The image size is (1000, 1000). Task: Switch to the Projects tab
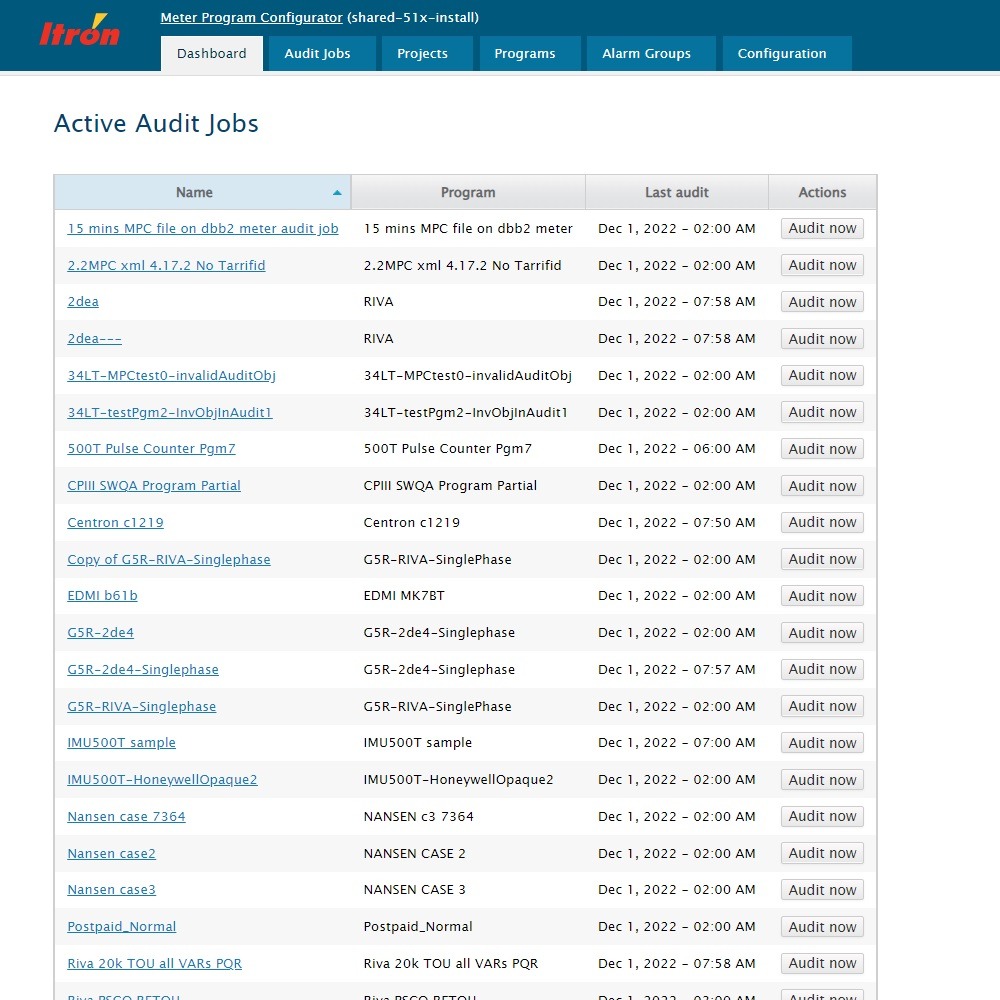pos(422,54)
